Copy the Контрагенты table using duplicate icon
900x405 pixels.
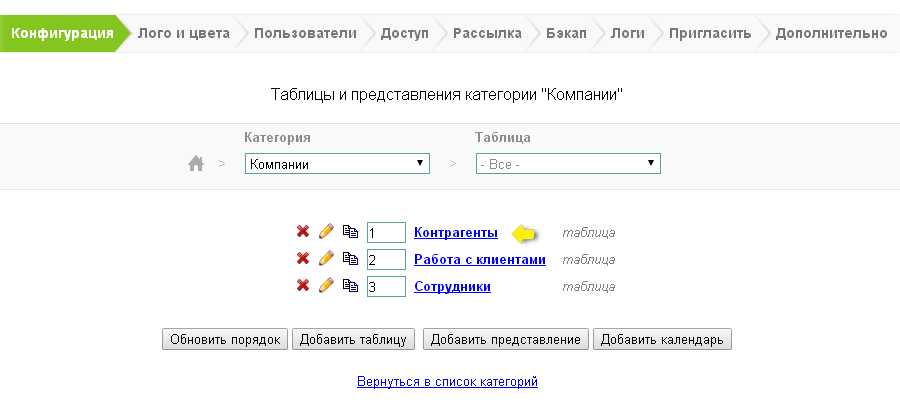point(350,232)
